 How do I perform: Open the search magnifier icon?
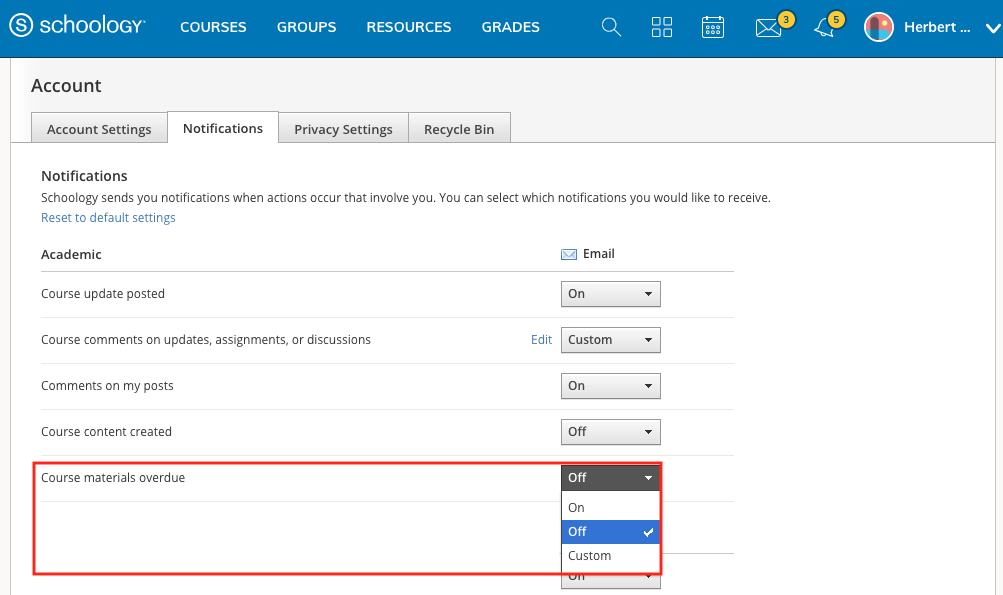point(611,27)
